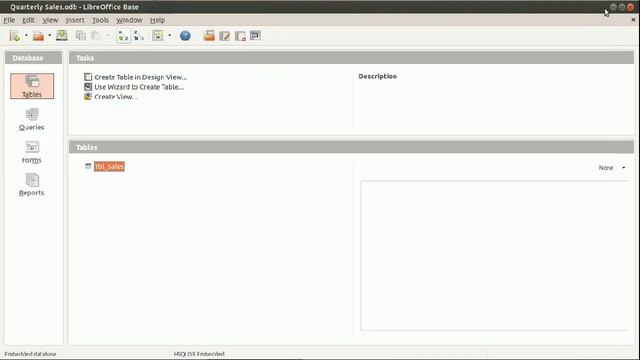Close the LibreOffice Base window
The image size is (640, 360).
point(630,7)
